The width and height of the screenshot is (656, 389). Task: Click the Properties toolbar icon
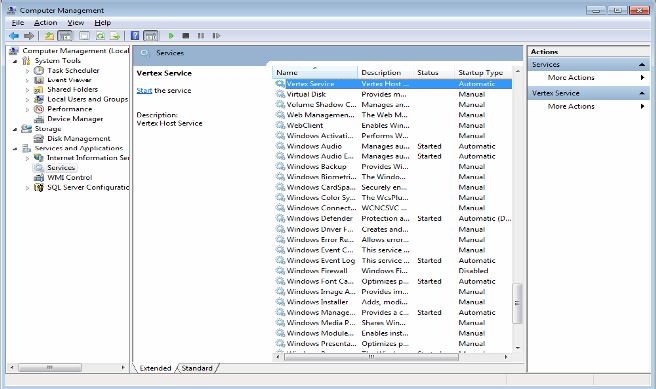(x=85, y=36)
